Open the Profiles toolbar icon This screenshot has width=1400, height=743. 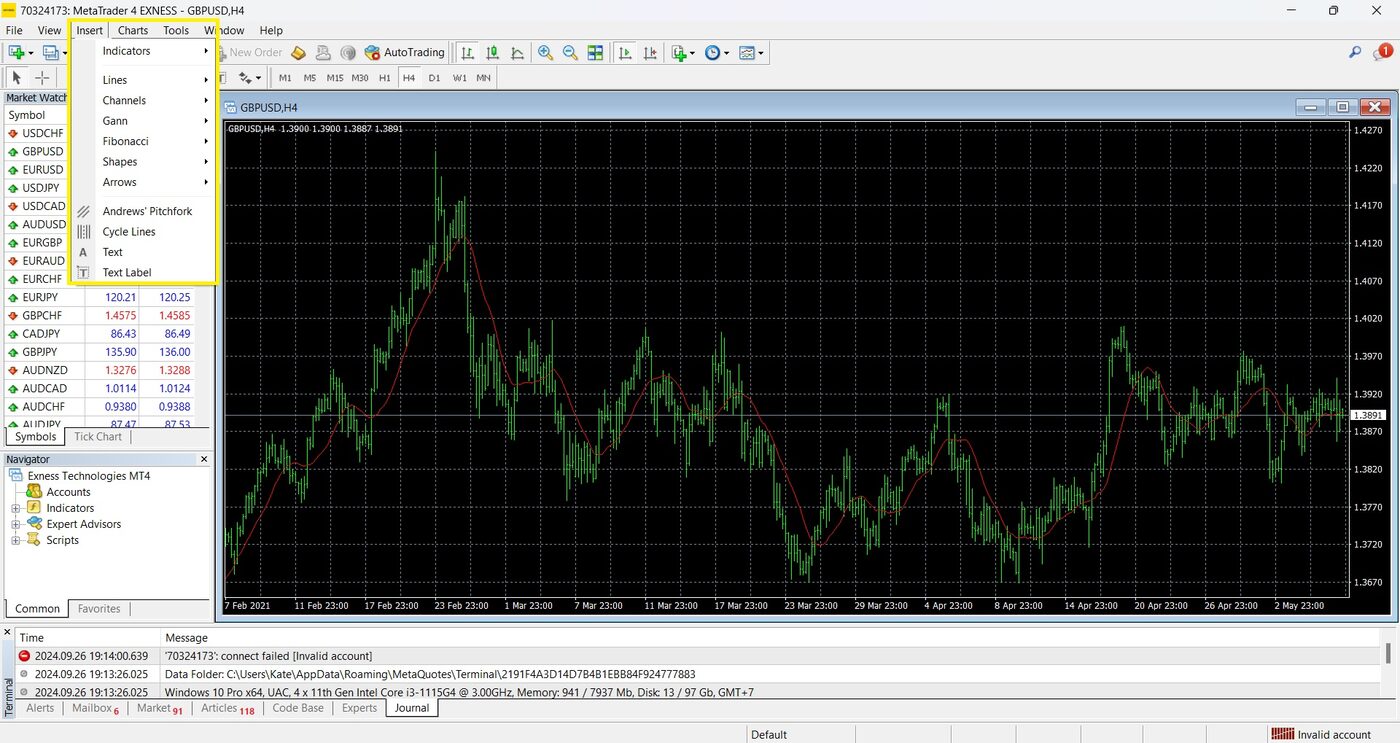pos(50,52)
